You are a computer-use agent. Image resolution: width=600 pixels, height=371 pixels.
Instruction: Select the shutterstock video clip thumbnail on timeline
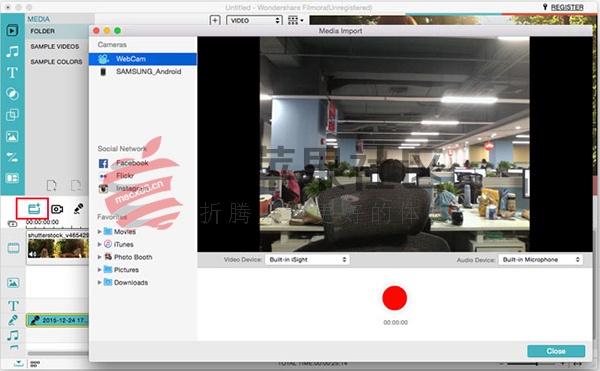(58, 247)
